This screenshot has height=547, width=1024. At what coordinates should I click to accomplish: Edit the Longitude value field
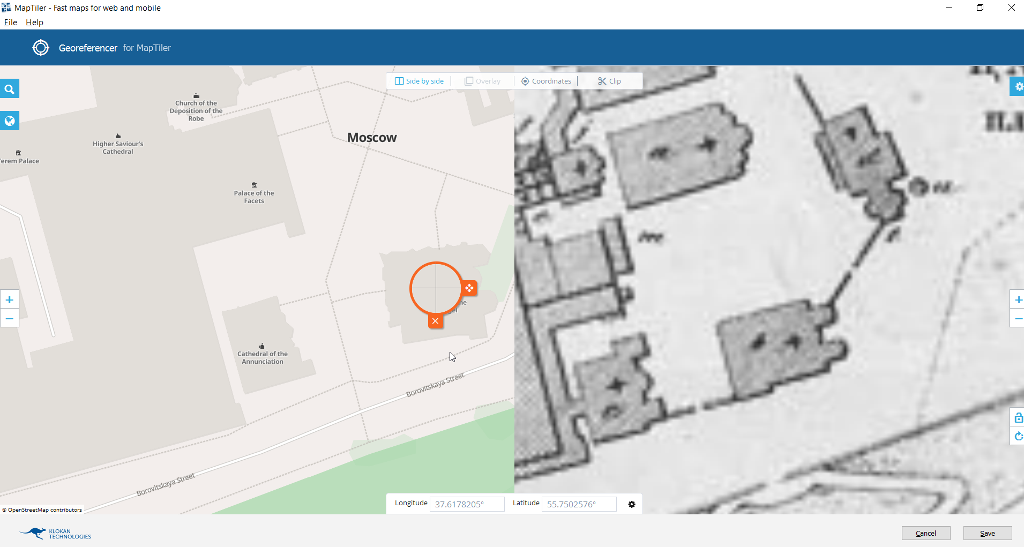click(467, 504)
